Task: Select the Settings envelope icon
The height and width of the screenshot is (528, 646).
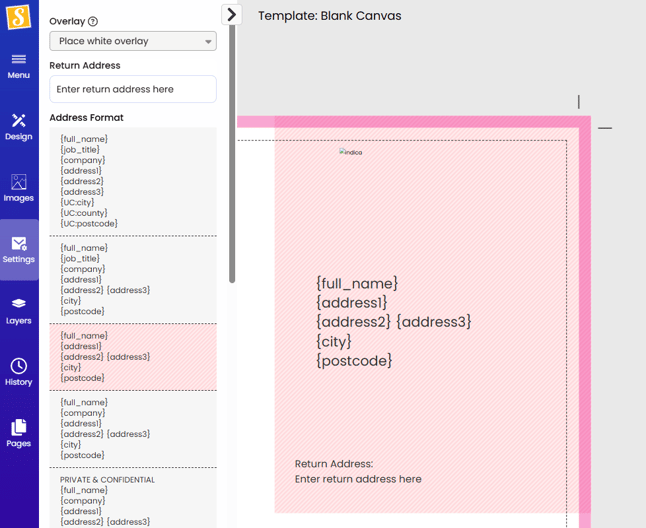Action: [x=19, y=249]
